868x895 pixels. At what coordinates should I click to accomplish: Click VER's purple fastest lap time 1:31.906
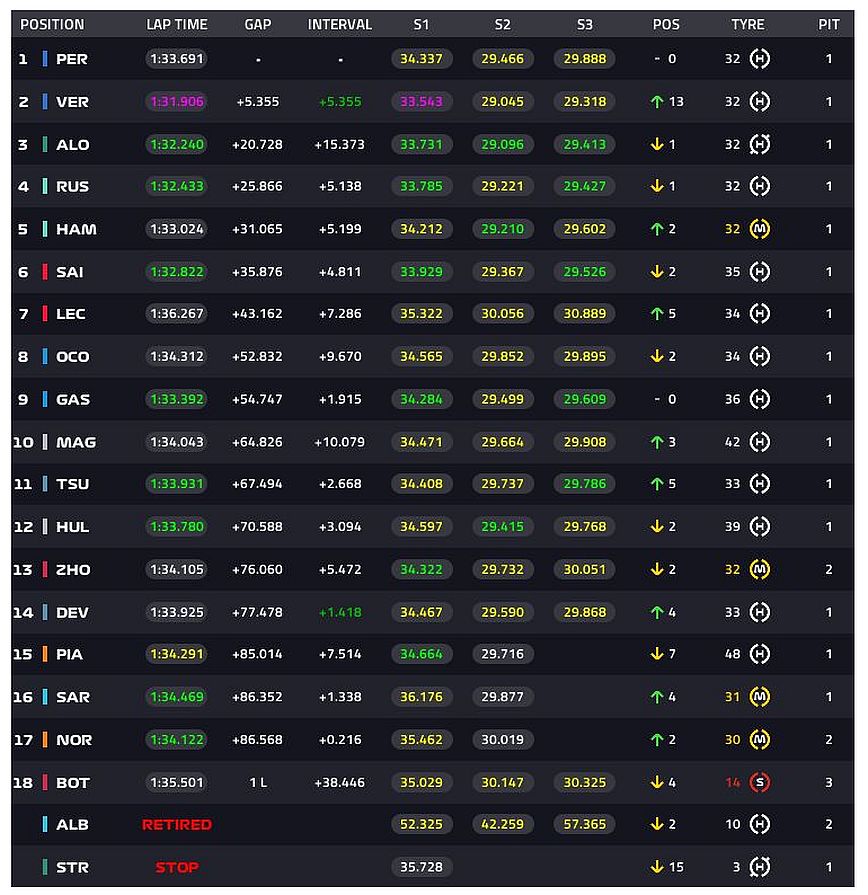coord(176,102)
